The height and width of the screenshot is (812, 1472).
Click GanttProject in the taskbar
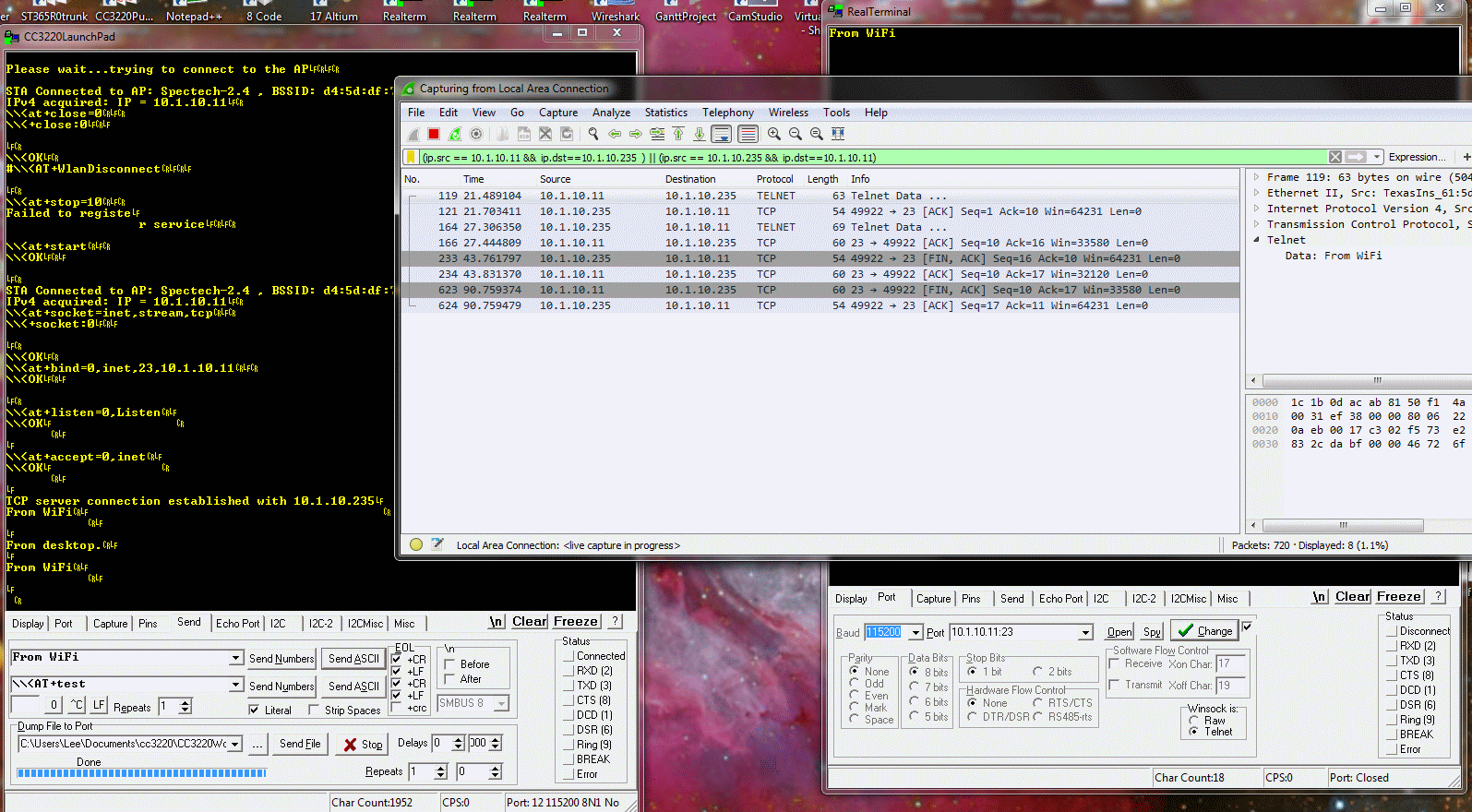(686, 13)
